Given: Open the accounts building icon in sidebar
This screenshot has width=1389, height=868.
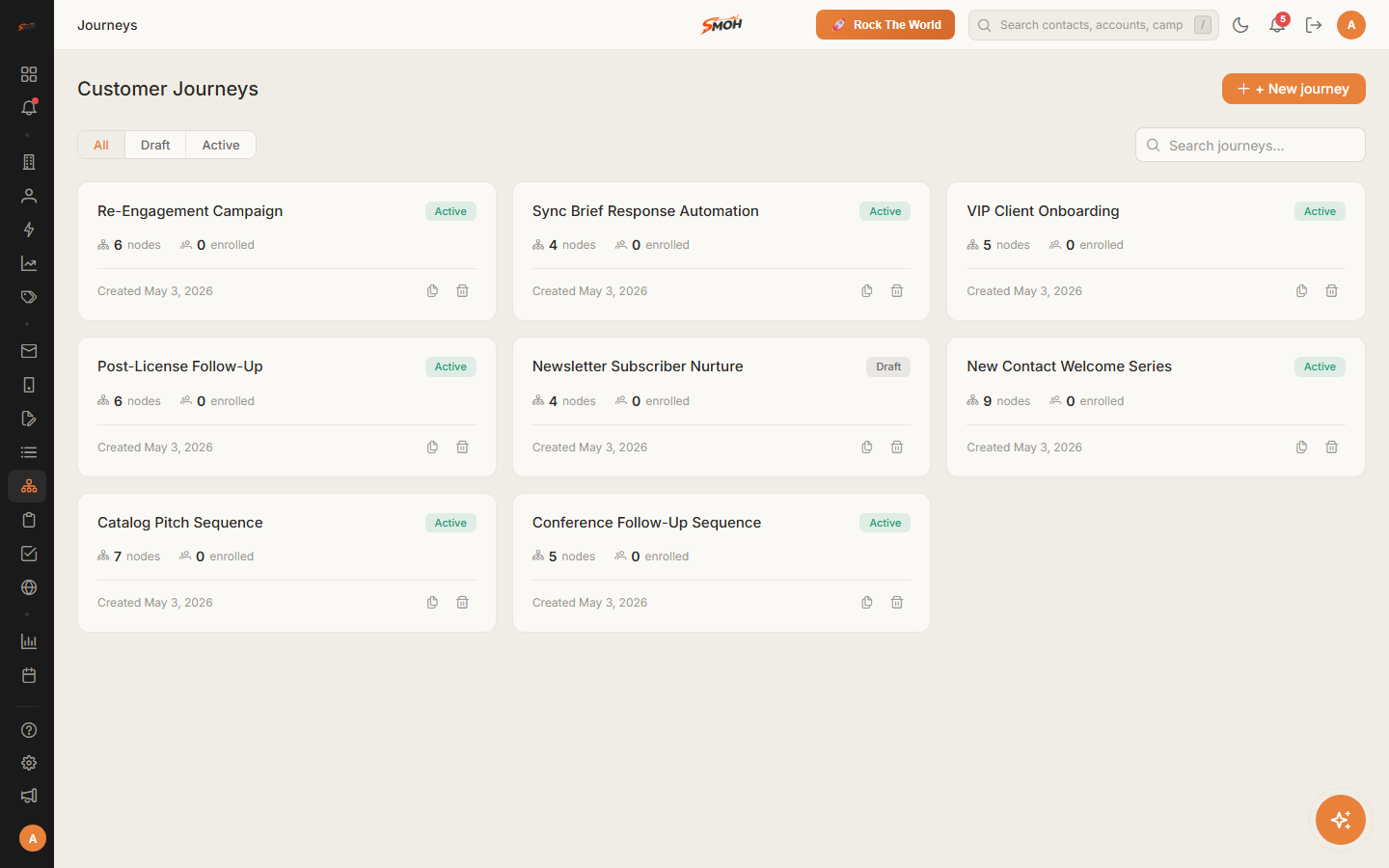Looking at the screenshot, I should coord(29,162).
